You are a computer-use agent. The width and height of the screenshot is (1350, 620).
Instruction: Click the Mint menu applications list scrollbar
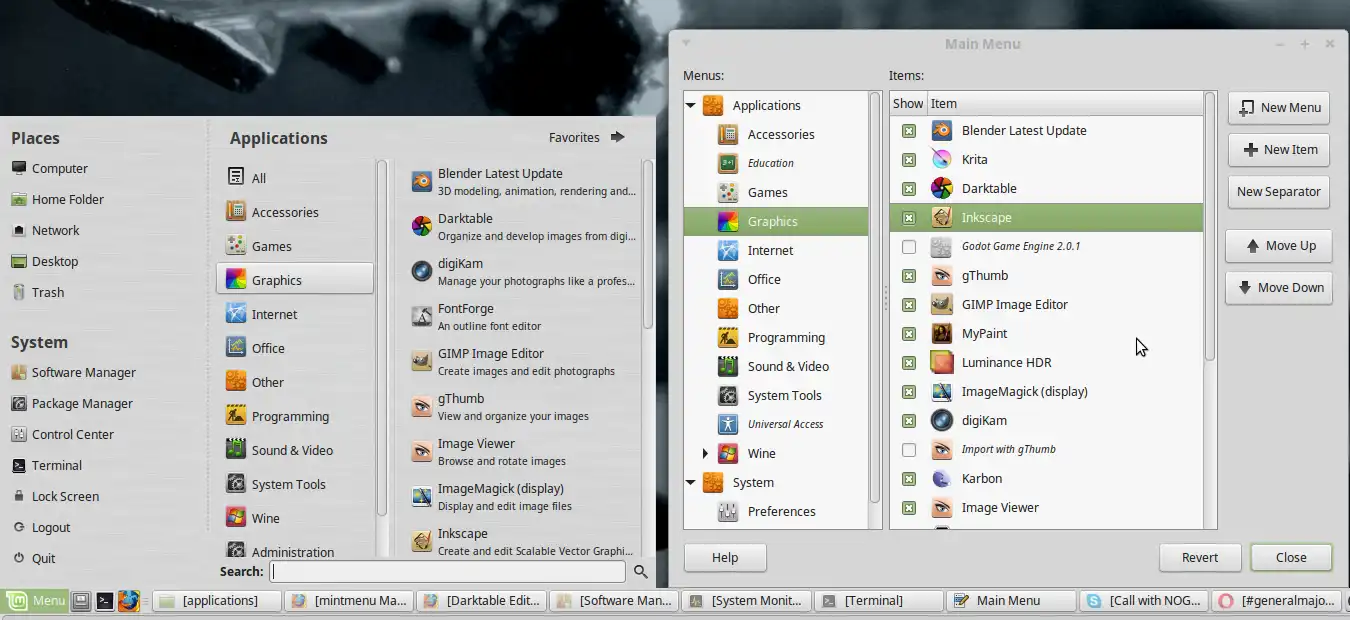[648, 245]
